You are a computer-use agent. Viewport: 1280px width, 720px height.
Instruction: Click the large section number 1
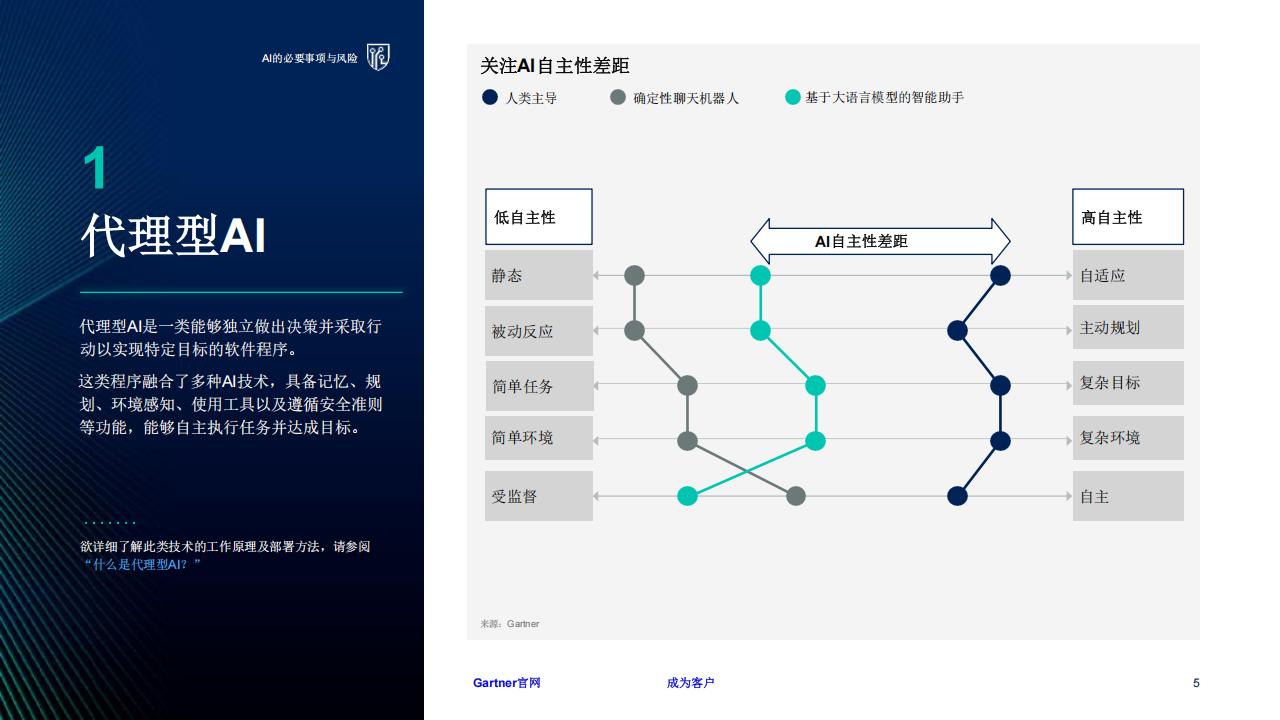[95, 168]
